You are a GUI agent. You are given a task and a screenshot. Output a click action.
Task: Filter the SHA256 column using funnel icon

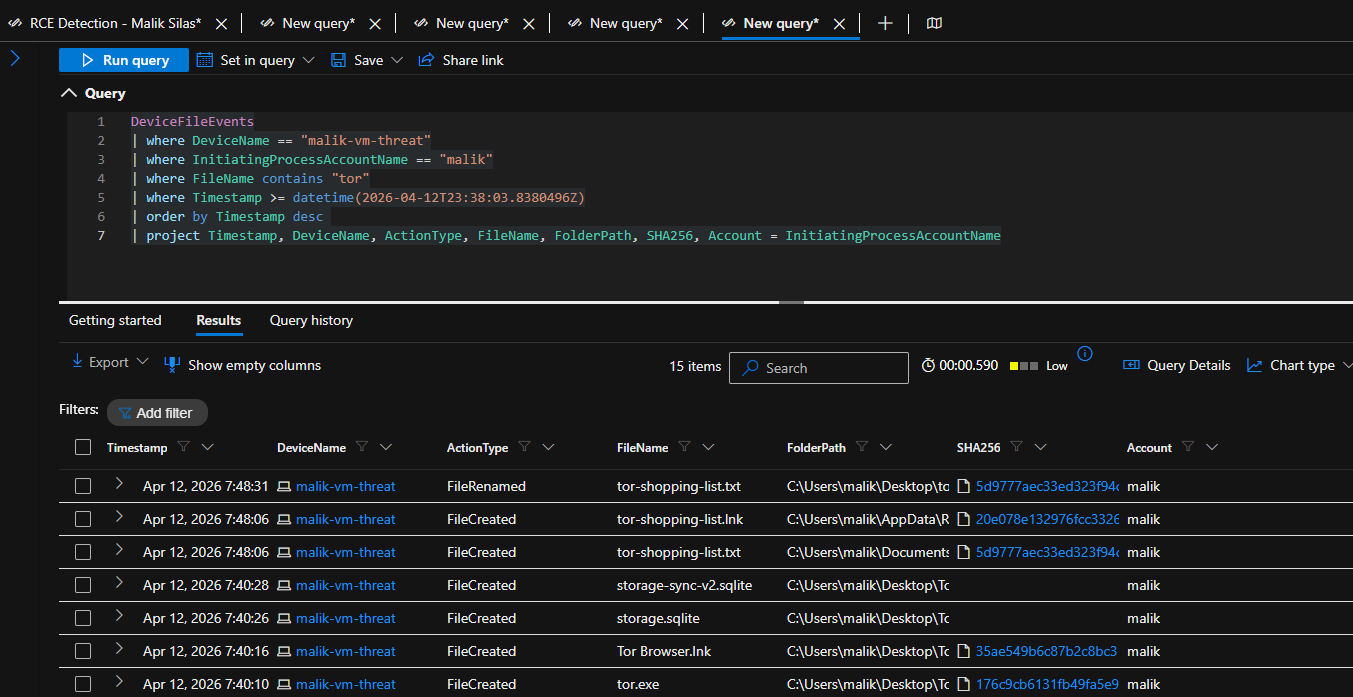click(x=1016, y=447)
